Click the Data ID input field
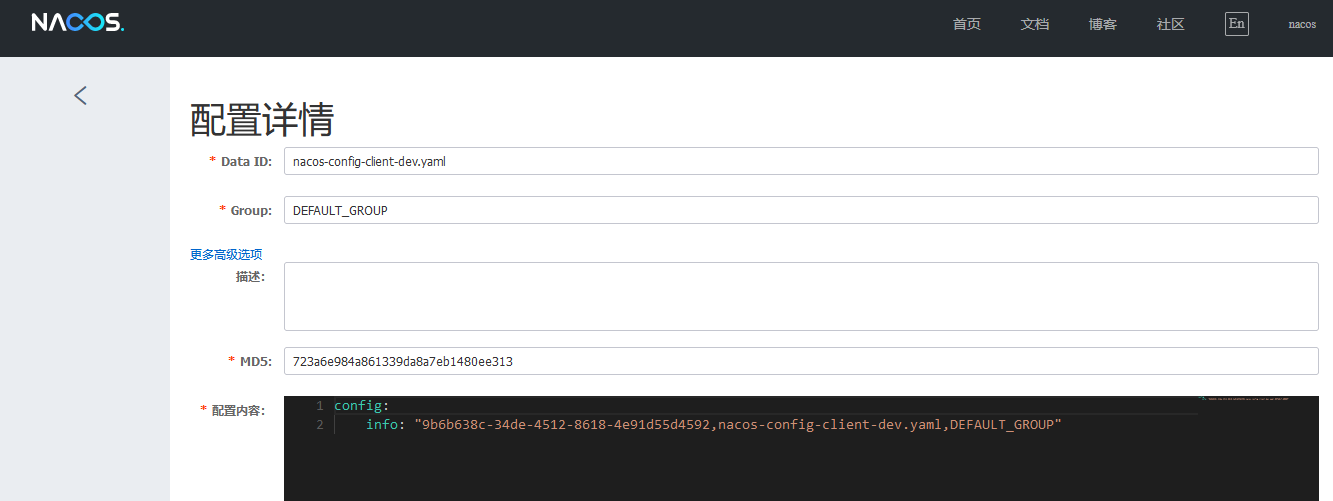Screen dimensions: 1333x501 tap(801, 161)
